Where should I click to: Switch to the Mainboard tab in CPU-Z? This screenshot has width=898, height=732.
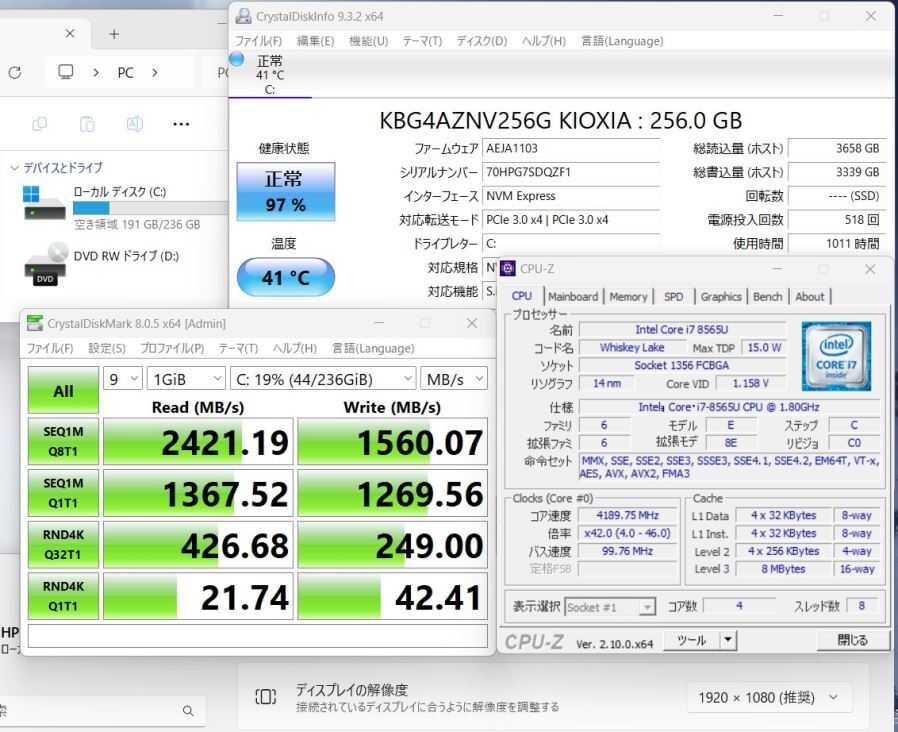573,297
